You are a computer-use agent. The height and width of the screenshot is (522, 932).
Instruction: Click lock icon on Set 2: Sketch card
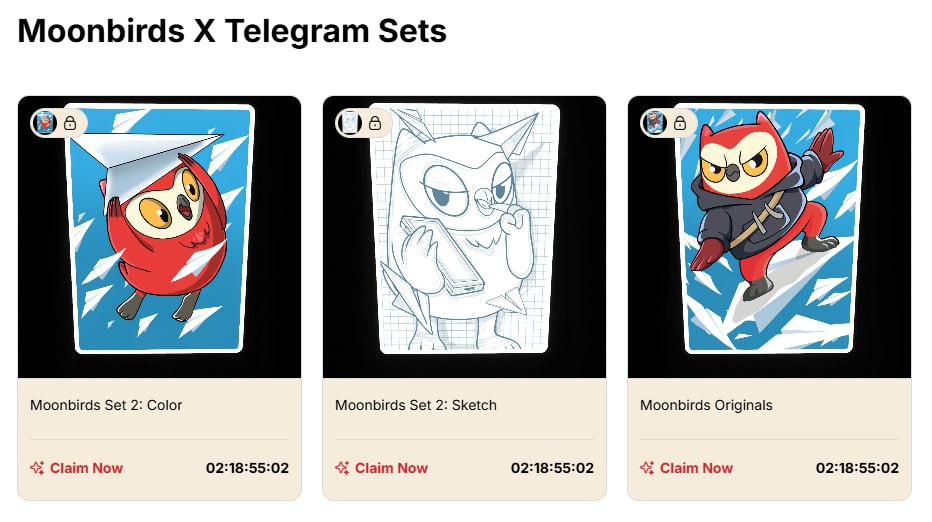coord(375,123)
